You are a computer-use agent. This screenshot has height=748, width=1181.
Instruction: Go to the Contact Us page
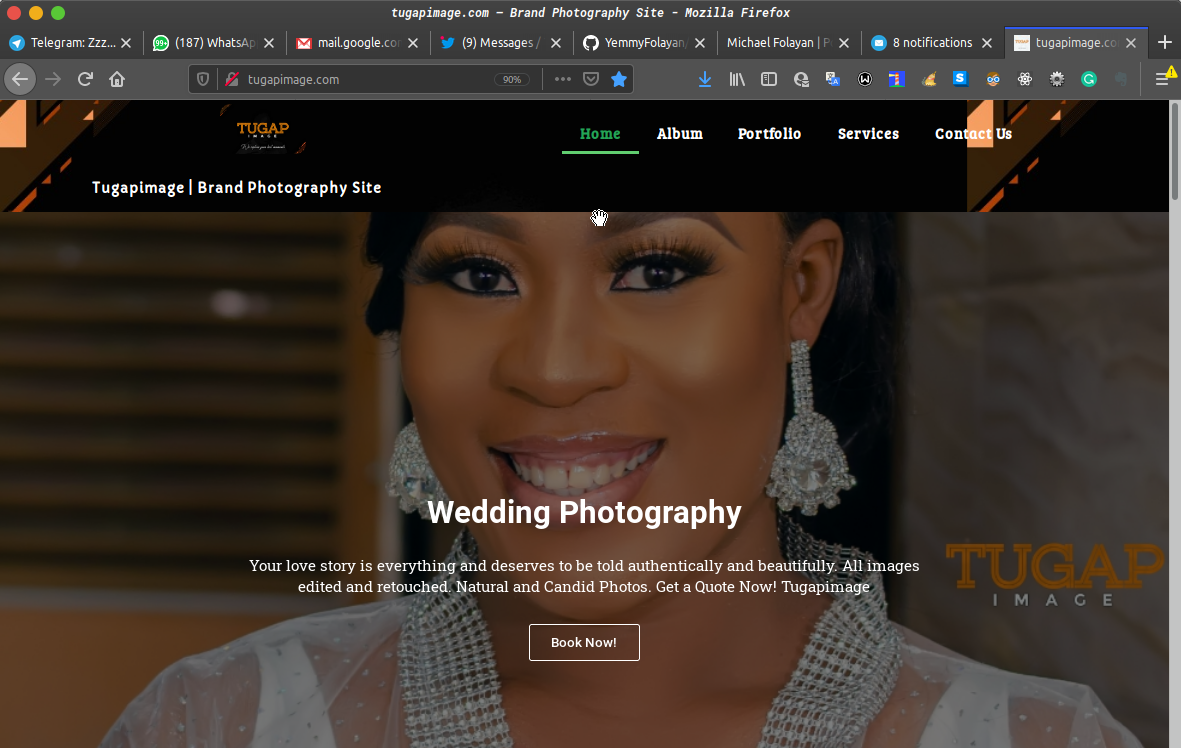coord(973,134)
